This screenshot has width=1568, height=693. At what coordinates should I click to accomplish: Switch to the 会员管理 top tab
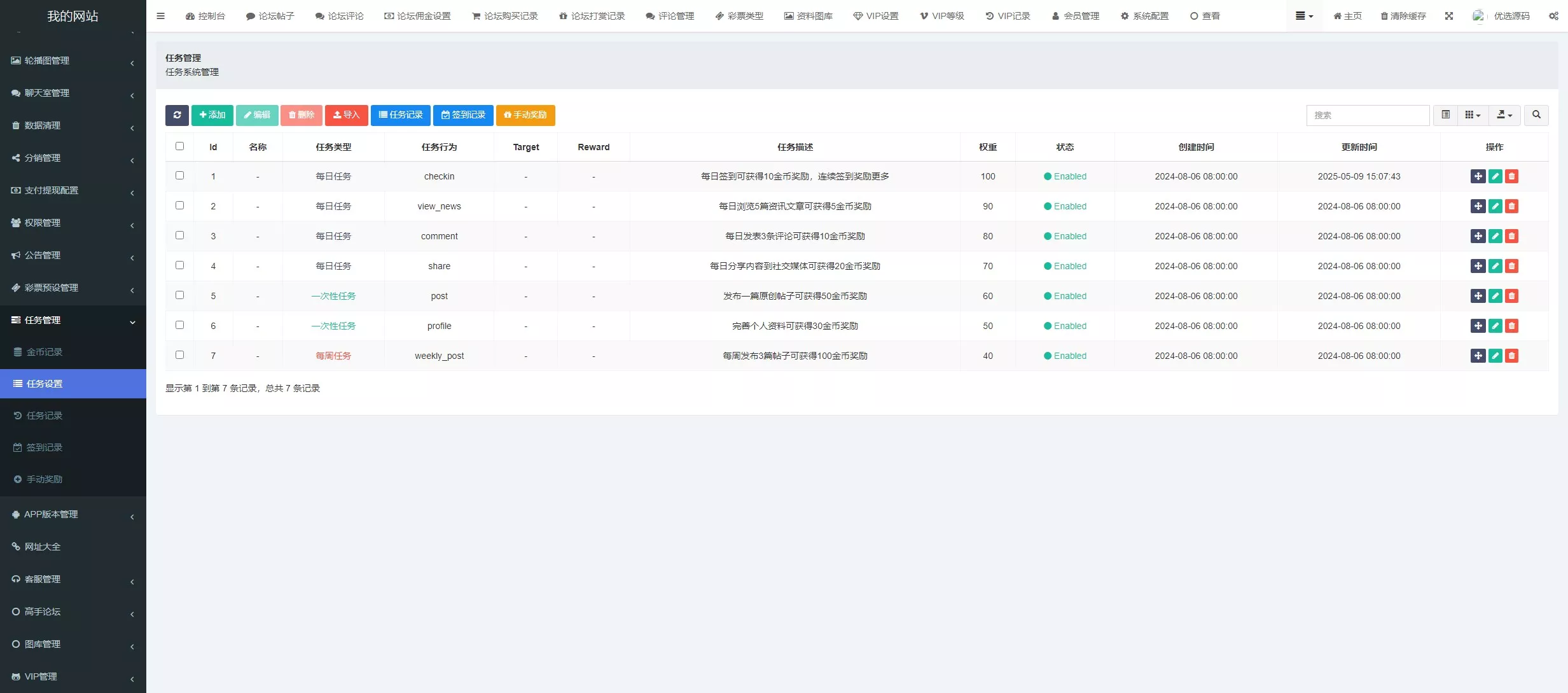click(1075, 16)
